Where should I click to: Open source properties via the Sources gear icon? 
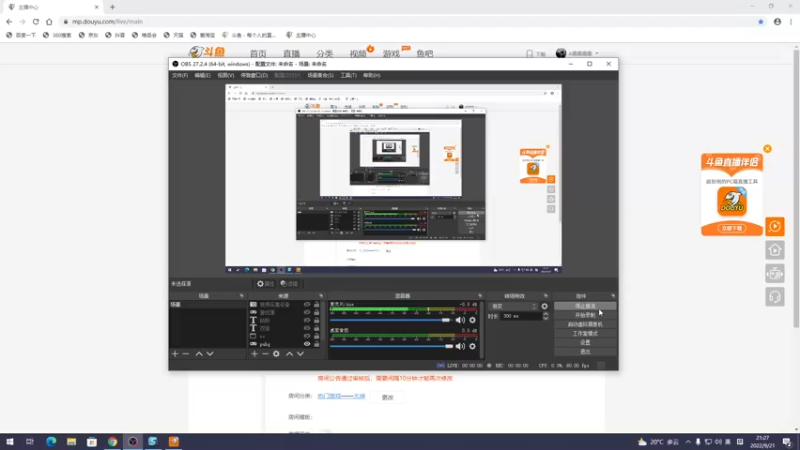point(276,354)
